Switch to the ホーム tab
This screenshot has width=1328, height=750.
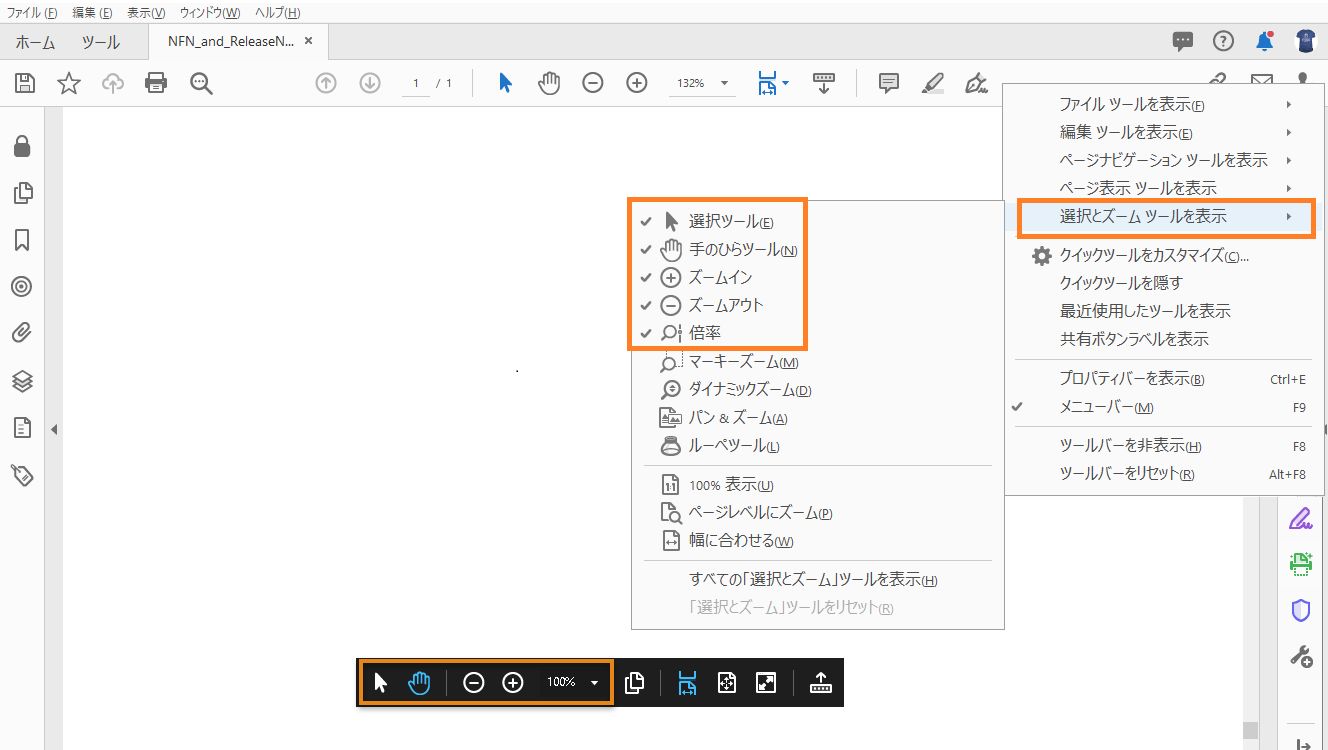(x=36, y=42)
